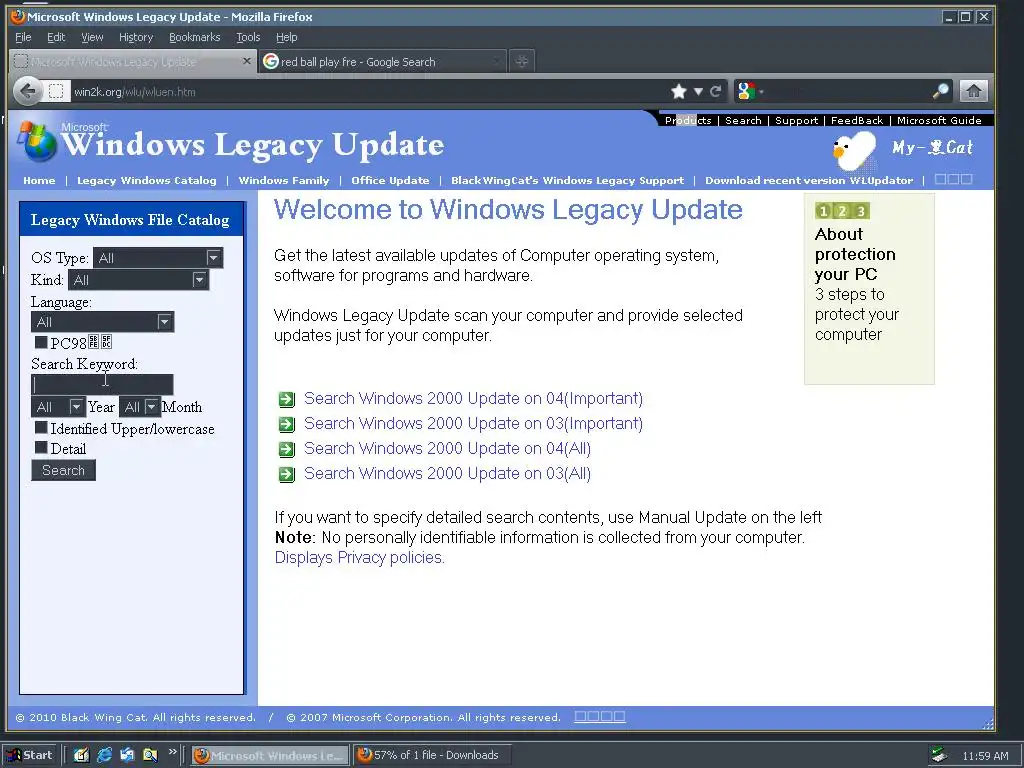This screenshot has width=1024, height=768.
Task: Click the Windows globe logo in page header
Action: pyautogui.click(x=37, y=142)
